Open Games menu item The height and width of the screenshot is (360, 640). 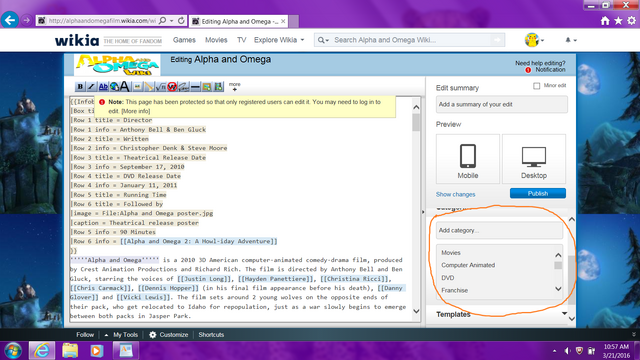[184, 40]
